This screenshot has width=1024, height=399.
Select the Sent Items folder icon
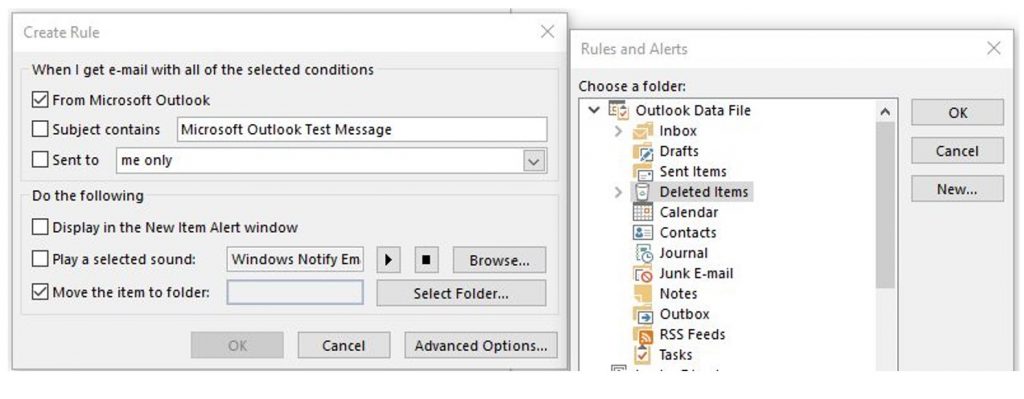click(643, 171)
